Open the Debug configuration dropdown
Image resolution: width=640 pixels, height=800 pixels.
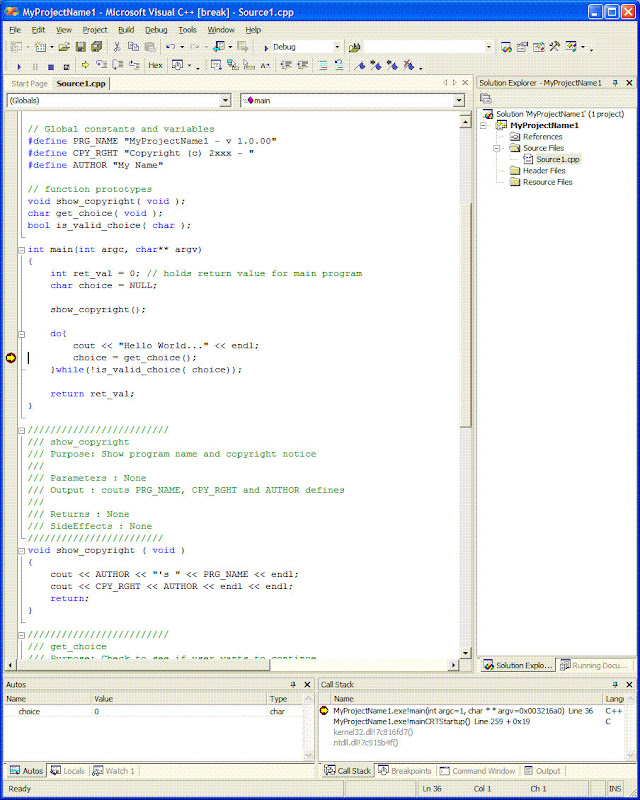coord(337,47)
